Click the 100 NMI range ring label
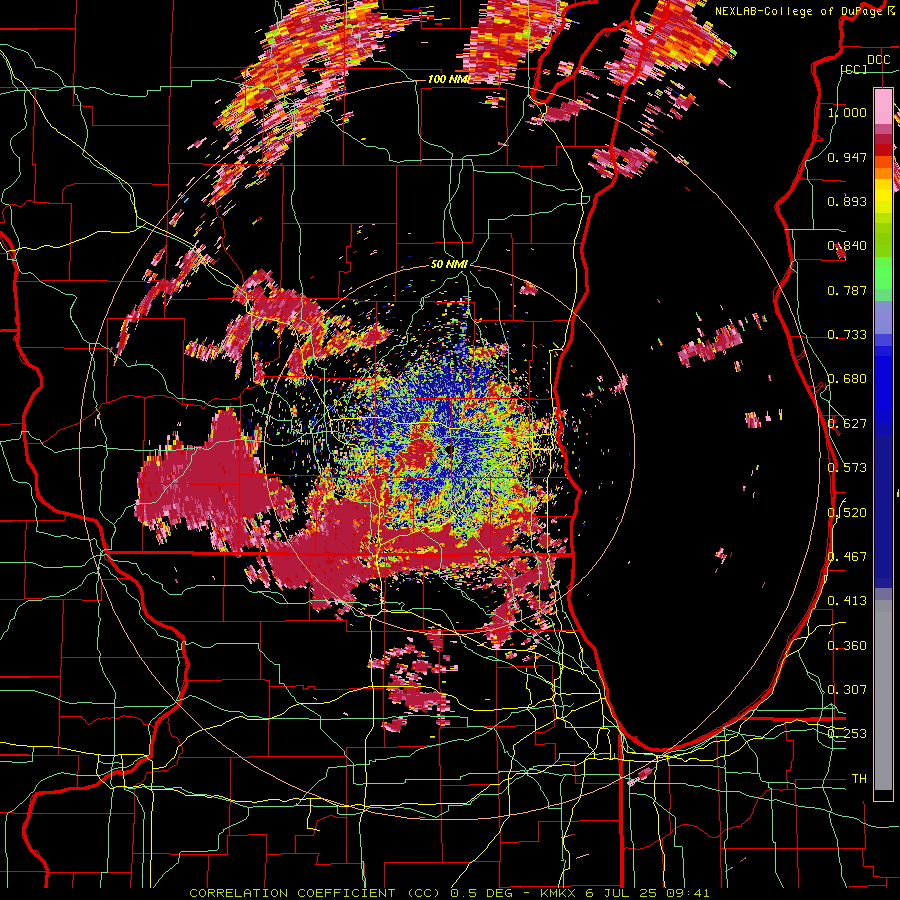 (448, 79)
